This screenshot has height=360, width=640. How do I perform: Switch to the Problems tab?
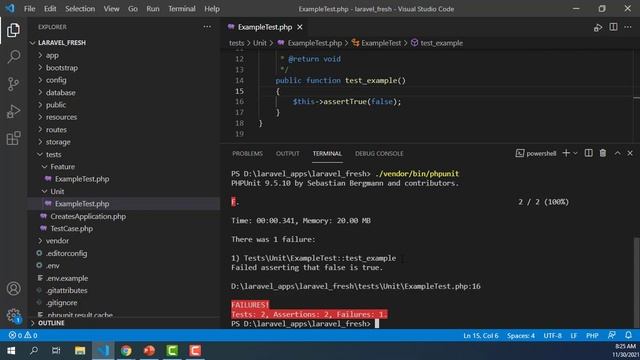247,153
